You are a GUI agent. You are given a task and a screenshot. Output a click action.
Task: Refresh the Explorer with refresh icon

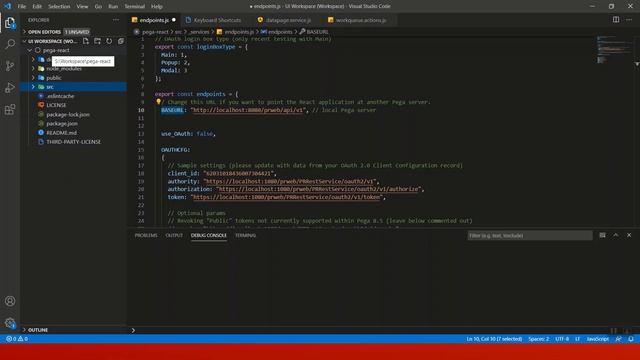click(x=109, y=41)
